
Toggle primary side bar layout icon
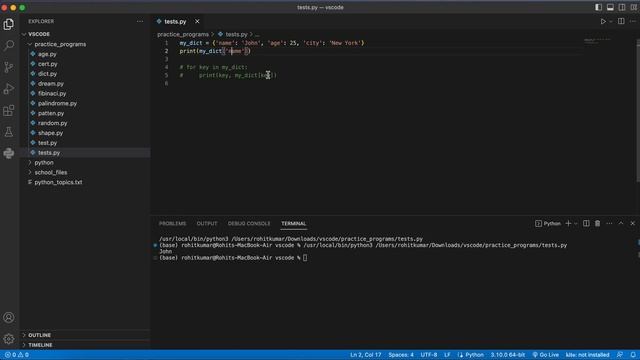(x=598, y=7)
